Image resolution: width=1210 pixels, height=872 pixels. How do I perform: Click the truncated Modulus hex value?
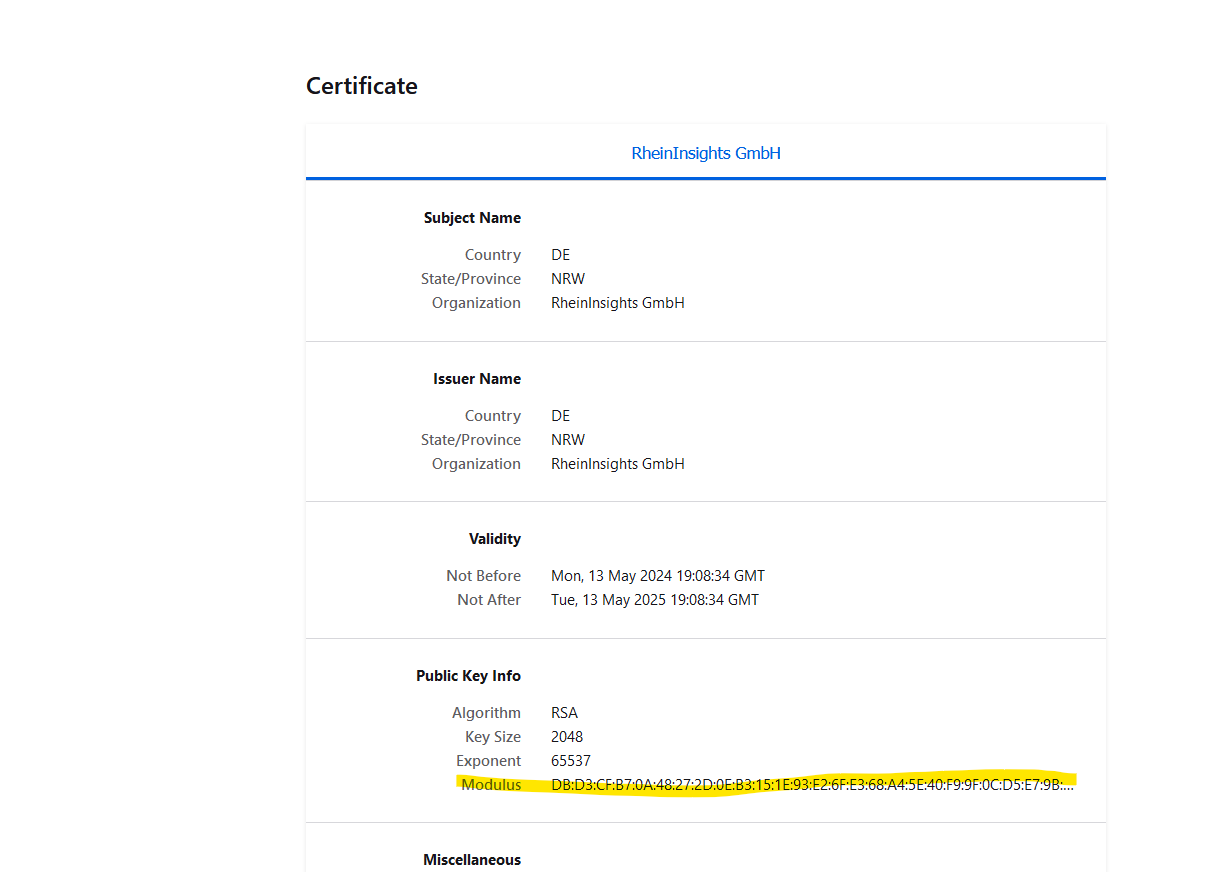pyautogui.click(x=812, y=785)
